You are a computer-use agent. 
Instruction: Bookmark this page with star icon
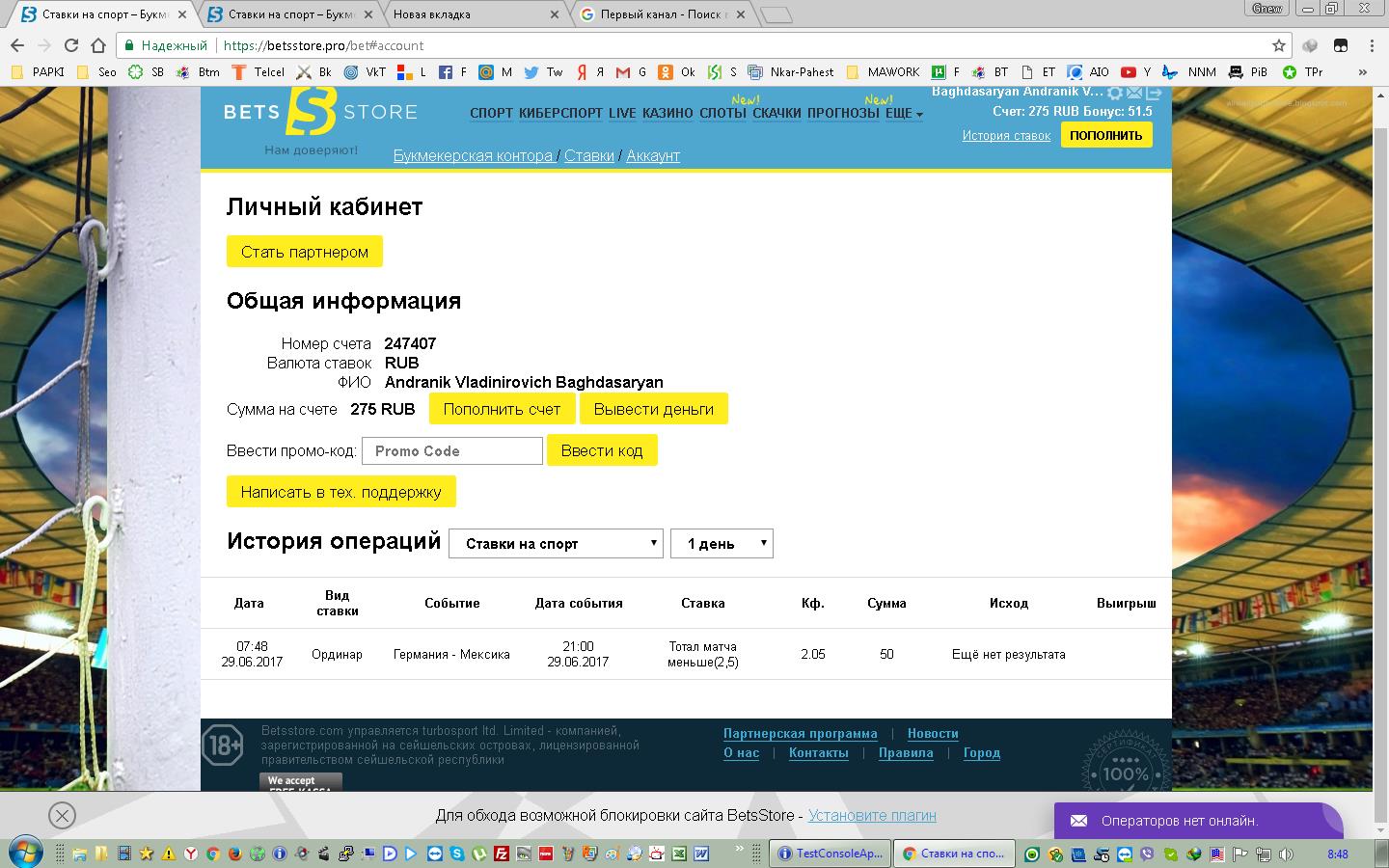pyautogui.click(x=1279, y=45)
